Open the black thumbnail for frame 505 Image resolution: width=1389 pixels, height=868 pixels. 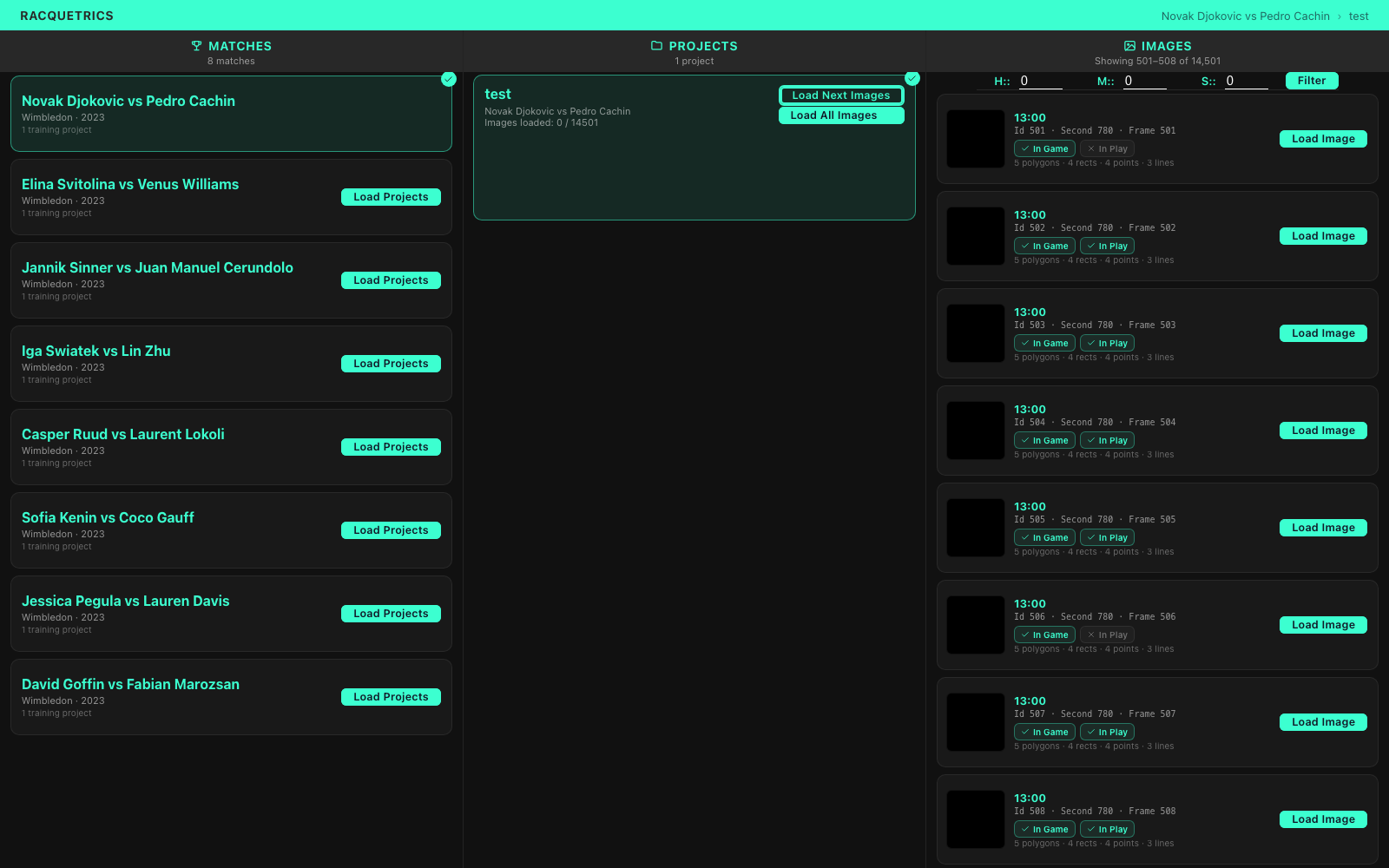pyautogui.click(x=976, y=528)
